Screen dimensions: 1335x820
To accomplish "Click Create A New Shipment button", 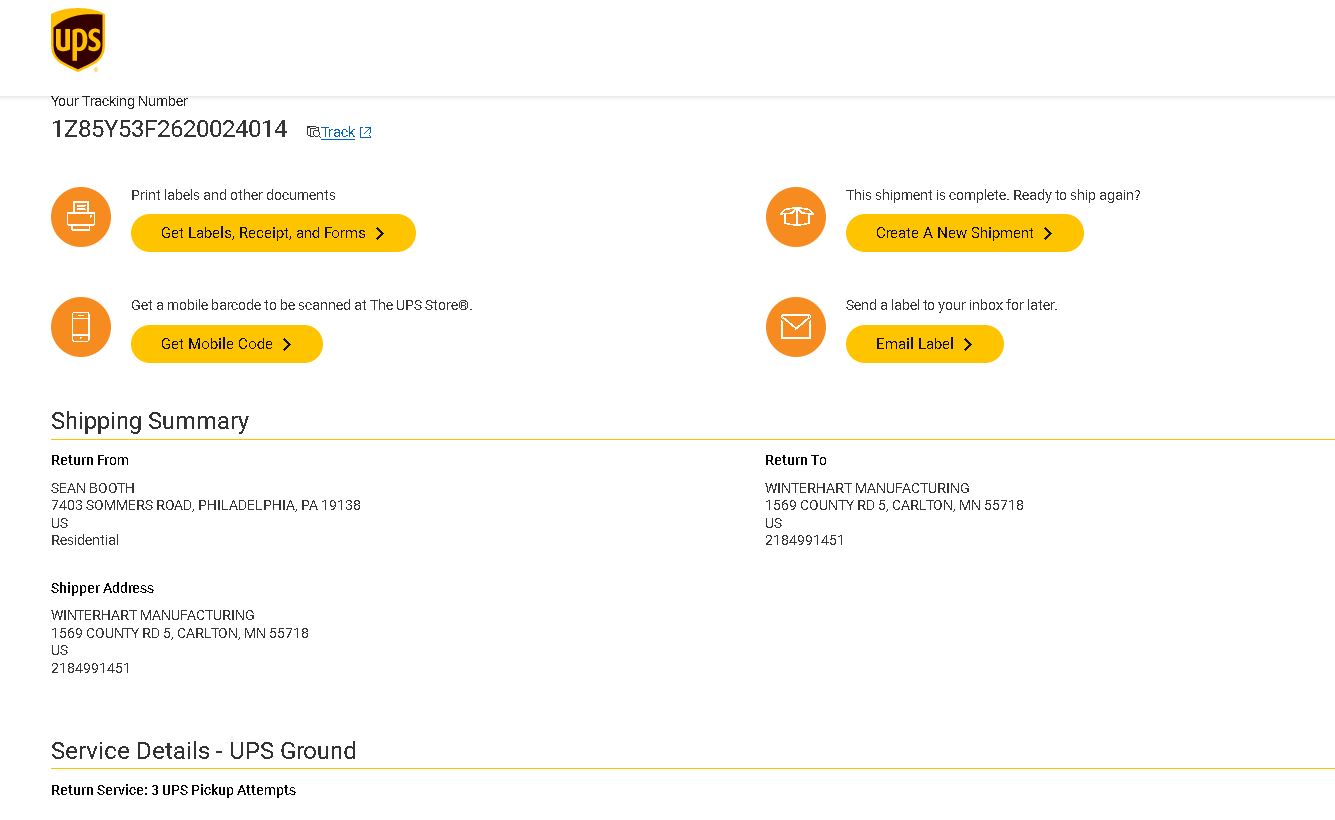I will (x=964, y=233).
